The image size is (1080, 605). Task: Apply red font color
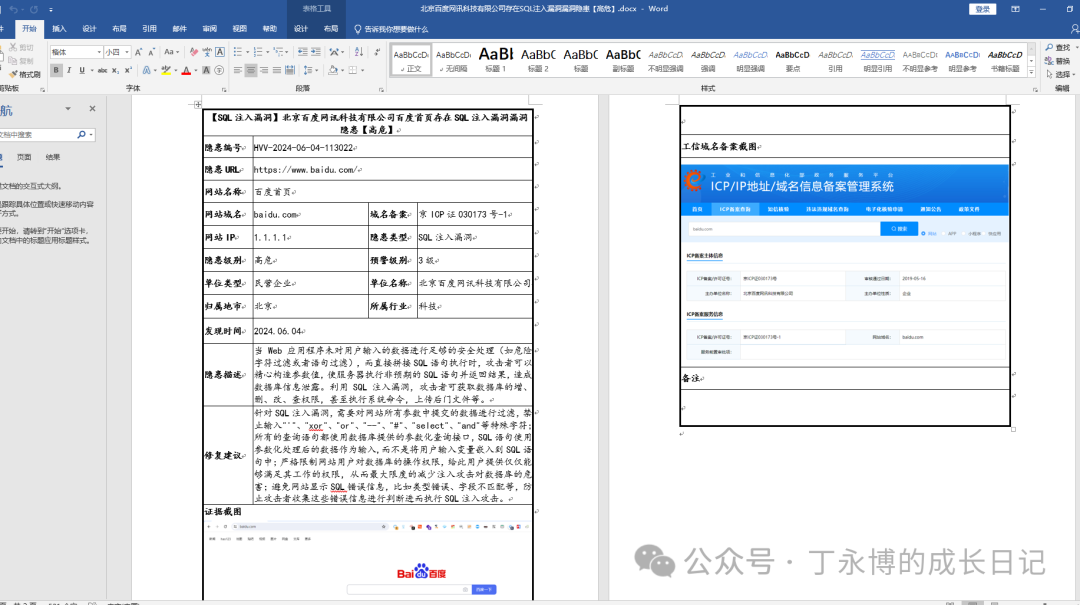pos(186,70)
